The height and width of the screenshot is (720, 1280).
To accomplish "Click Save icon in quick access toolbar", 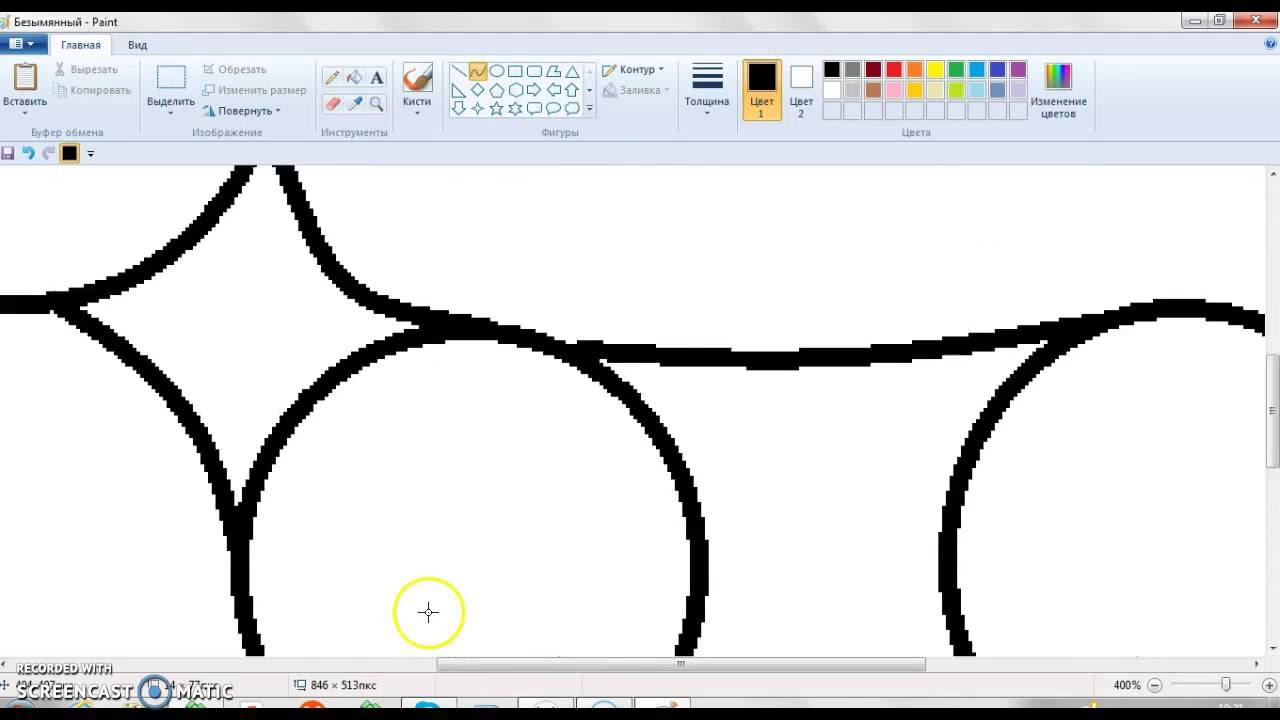I will (8, 153).
